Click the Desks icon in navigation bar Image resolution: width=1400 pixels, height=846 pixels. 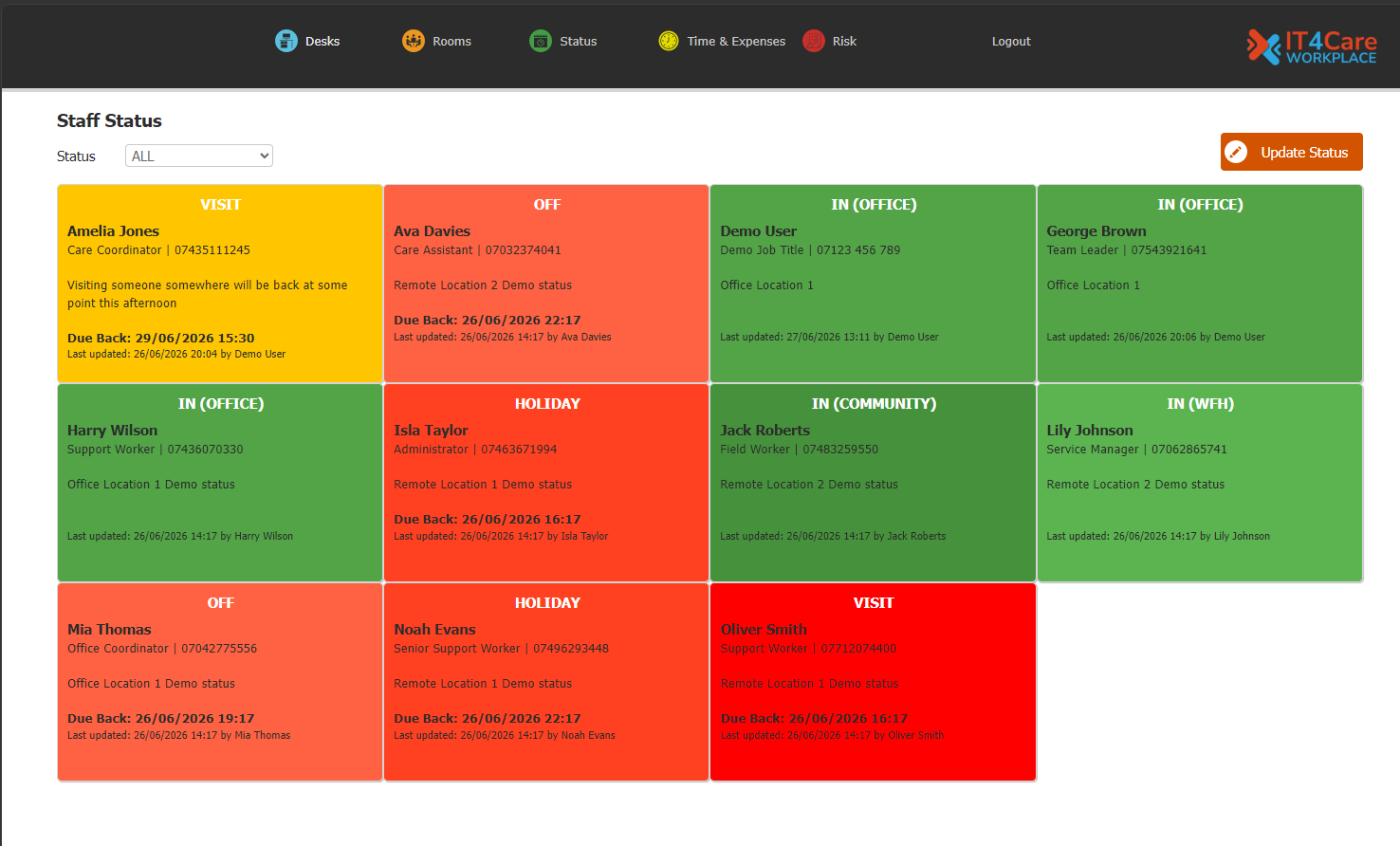pos(286,41)
